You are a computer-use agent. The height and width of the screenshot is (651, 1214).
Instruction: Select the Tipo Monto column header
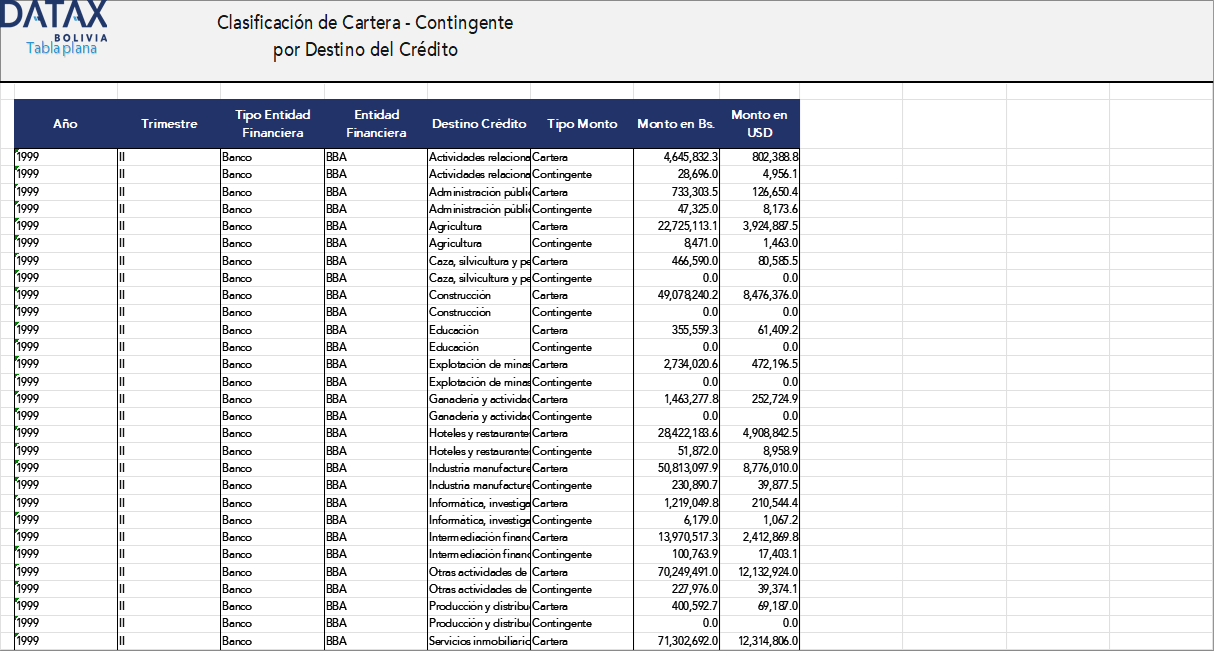581,124
